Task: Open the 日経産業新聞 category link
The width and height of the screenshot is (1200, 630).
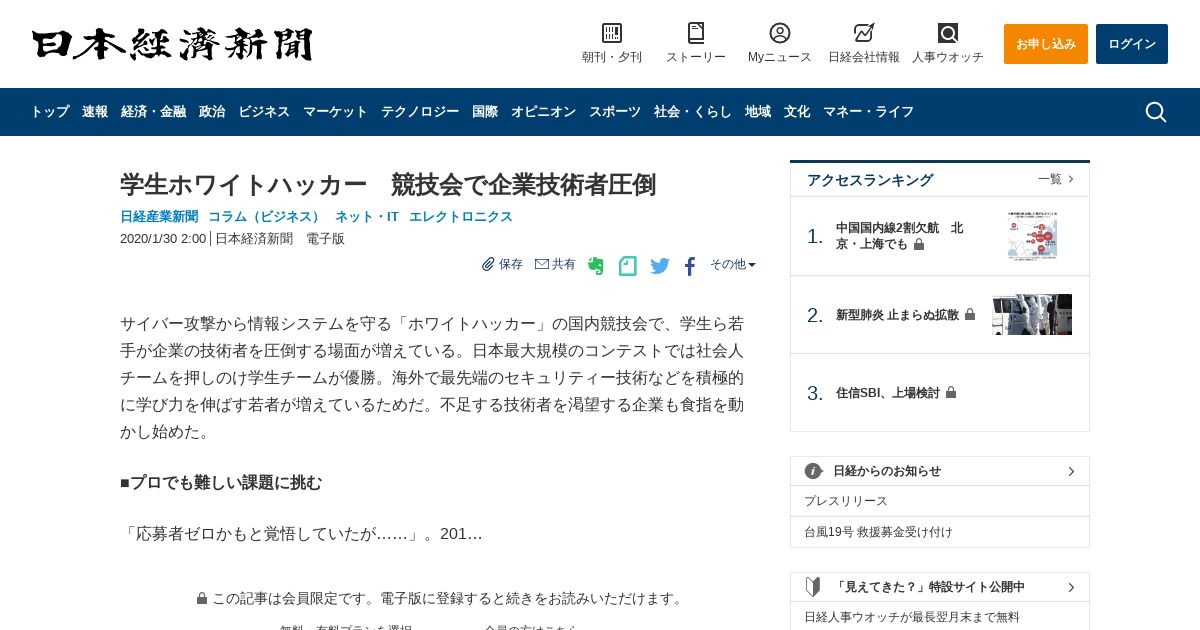Action: point(159,216)
